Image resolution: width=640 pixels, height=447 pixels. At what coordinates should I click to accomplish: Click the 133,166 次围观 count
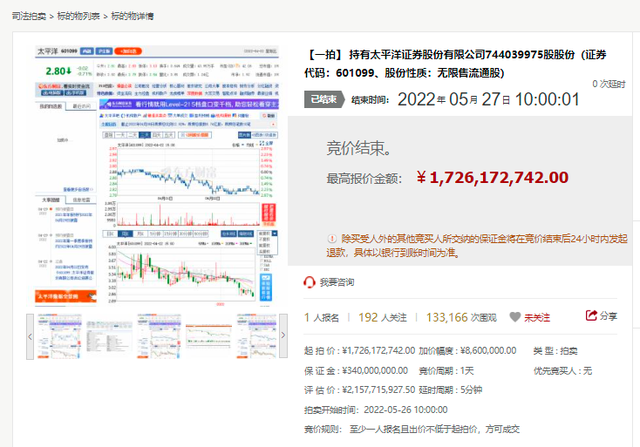point(461,318)
